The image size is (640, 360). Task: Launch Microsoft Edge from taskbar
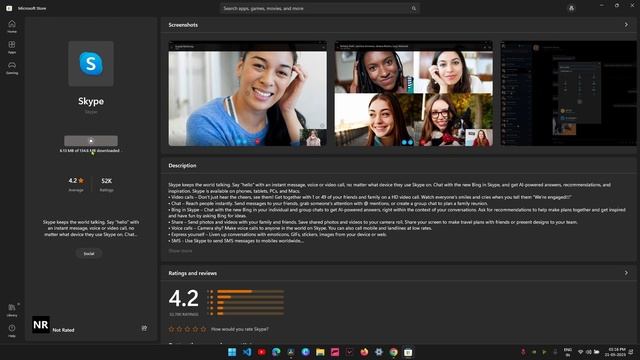(276, 352)
